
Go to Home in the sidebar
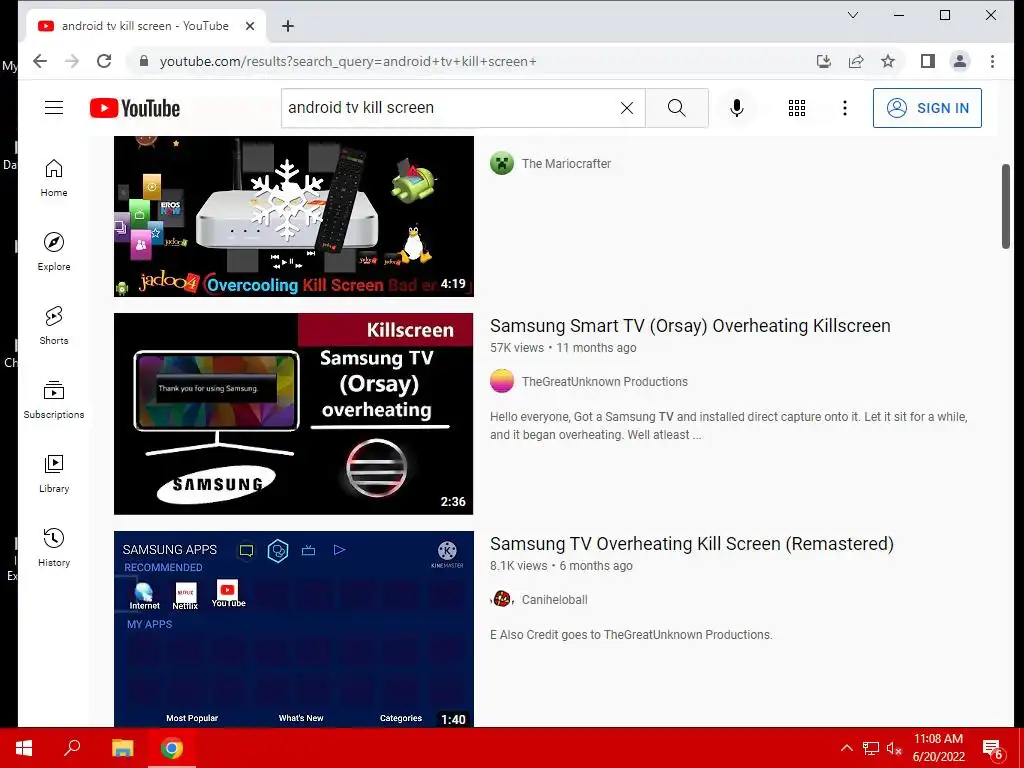click(54, 178)
